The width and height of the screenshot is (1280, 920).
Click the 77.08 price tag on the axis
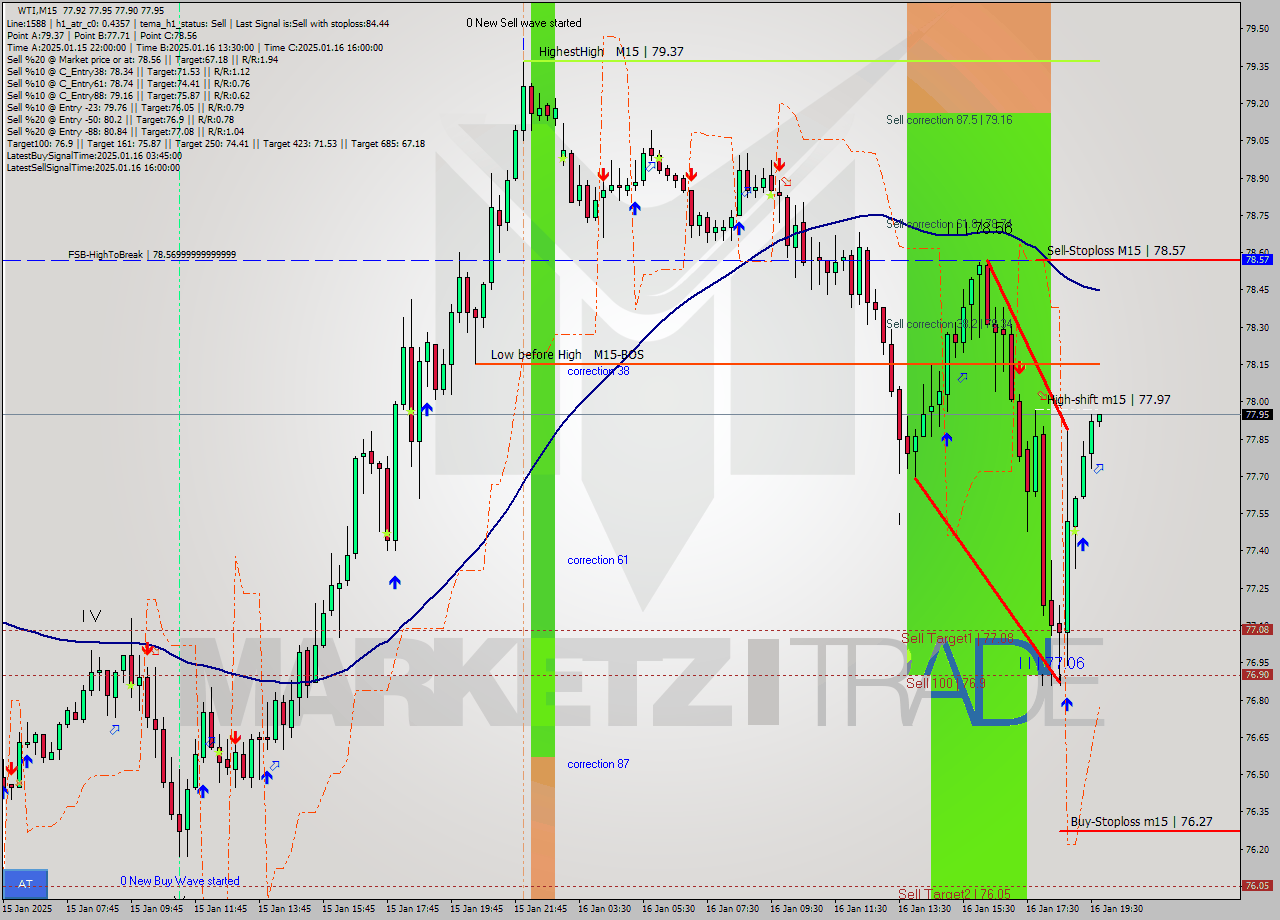pos(1257,629)
